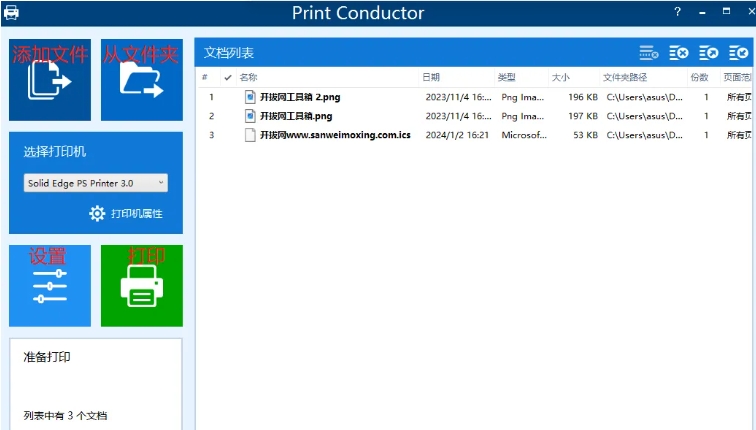This screenshot has height=430, width=756.
Task: Select file 开拔网www.sanweimoxing.com.ics
Action: pos(335,135)
